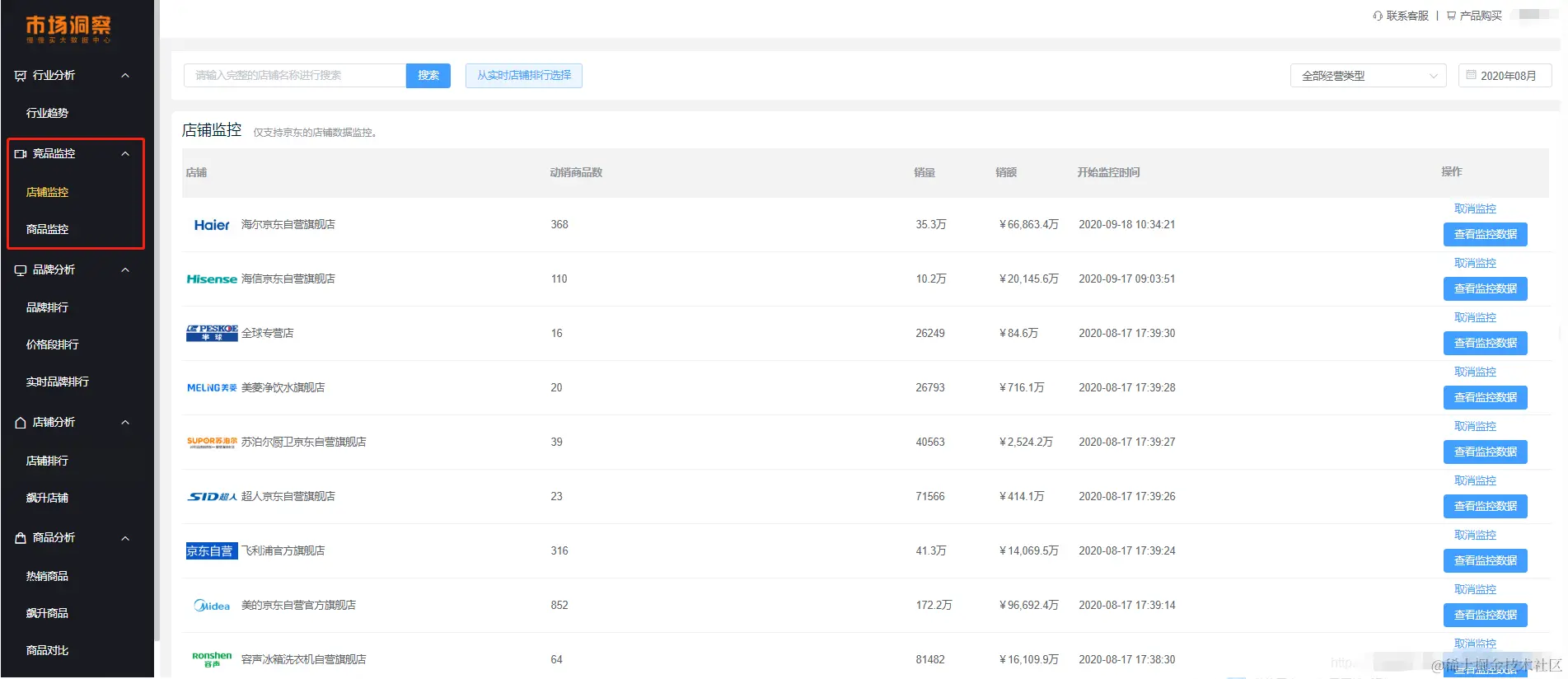Image resolution: width=1568 pixels, height=679 pixels.
Task: Click store name 容声冰箱洗衣机自营旗舰店
Action: tap(303, 660)
